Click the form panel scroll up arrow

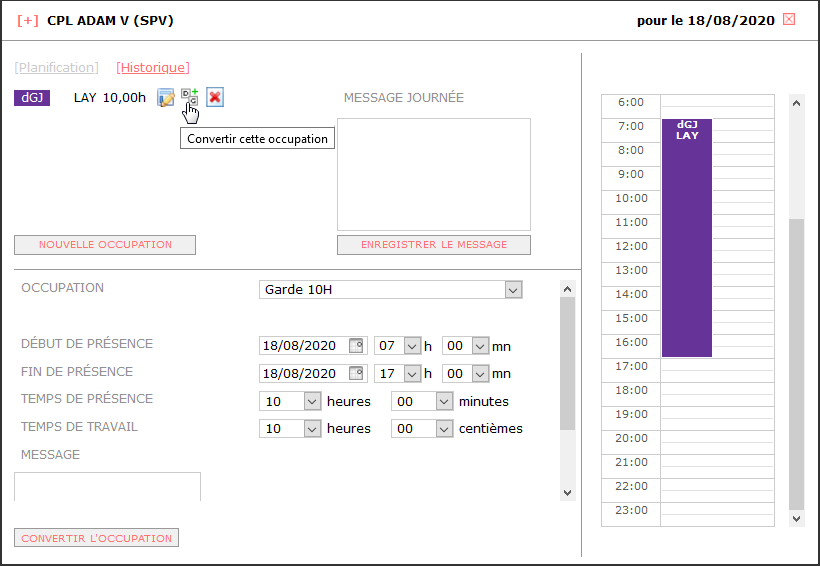coord(567,289)
